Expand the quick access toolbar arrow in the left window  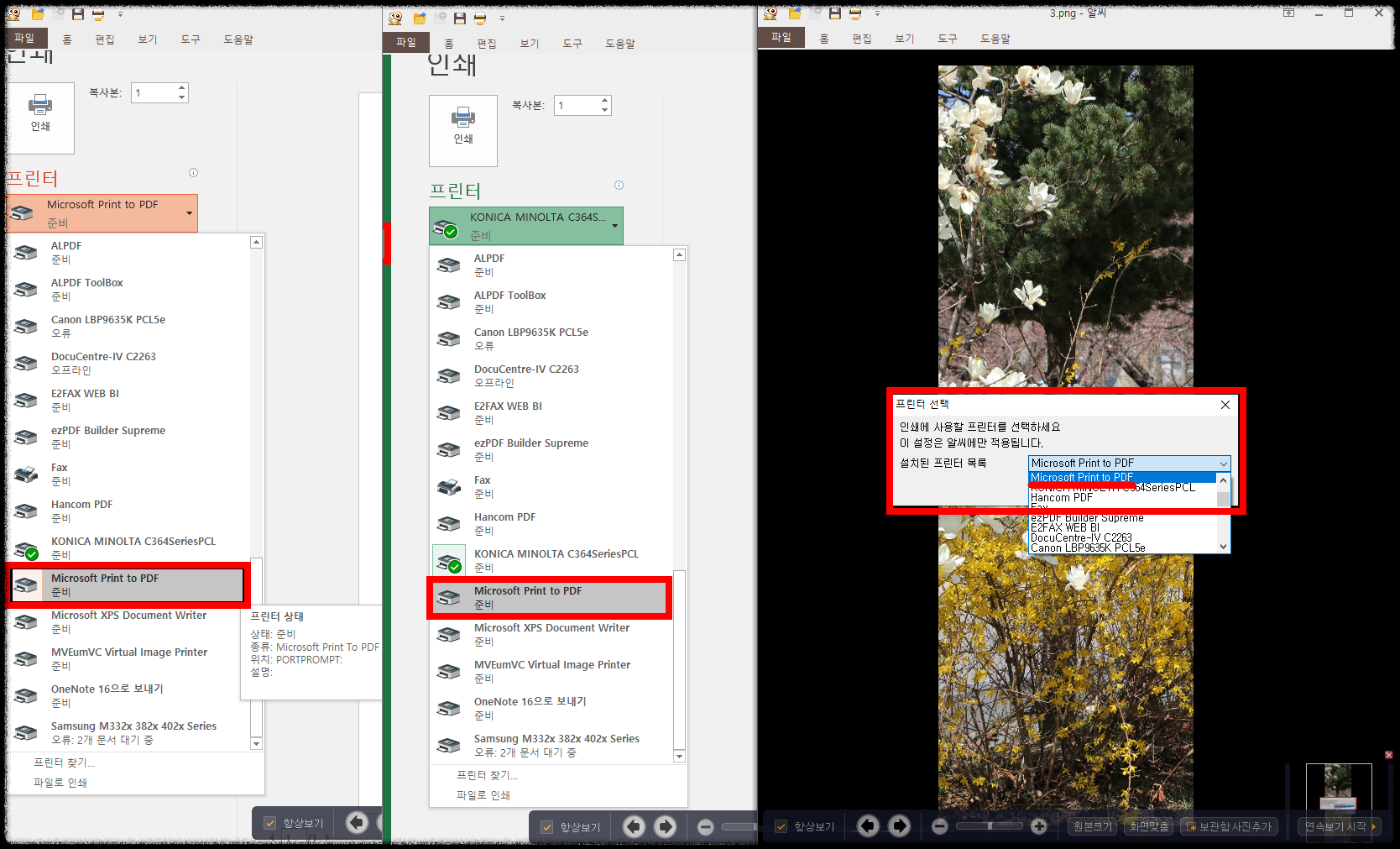120,14
